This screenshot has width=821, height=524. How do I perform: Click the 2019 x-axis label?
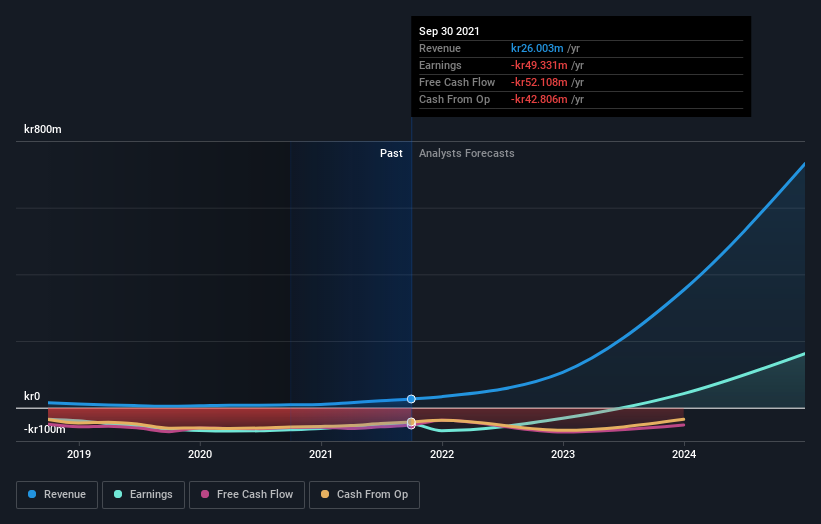(79, 454)
